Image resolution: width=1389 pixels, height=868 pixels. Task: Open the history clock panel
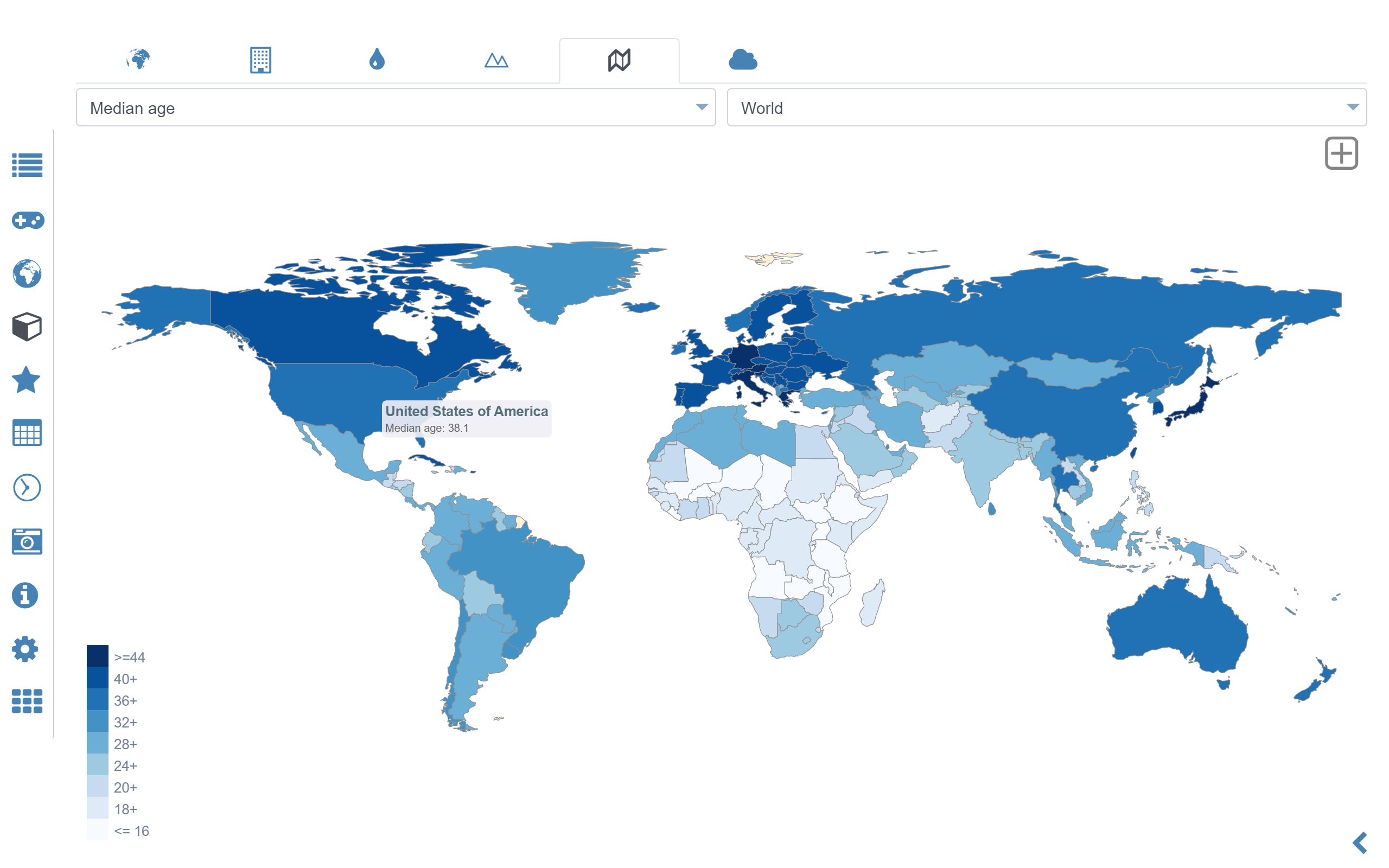coord(27,487)
